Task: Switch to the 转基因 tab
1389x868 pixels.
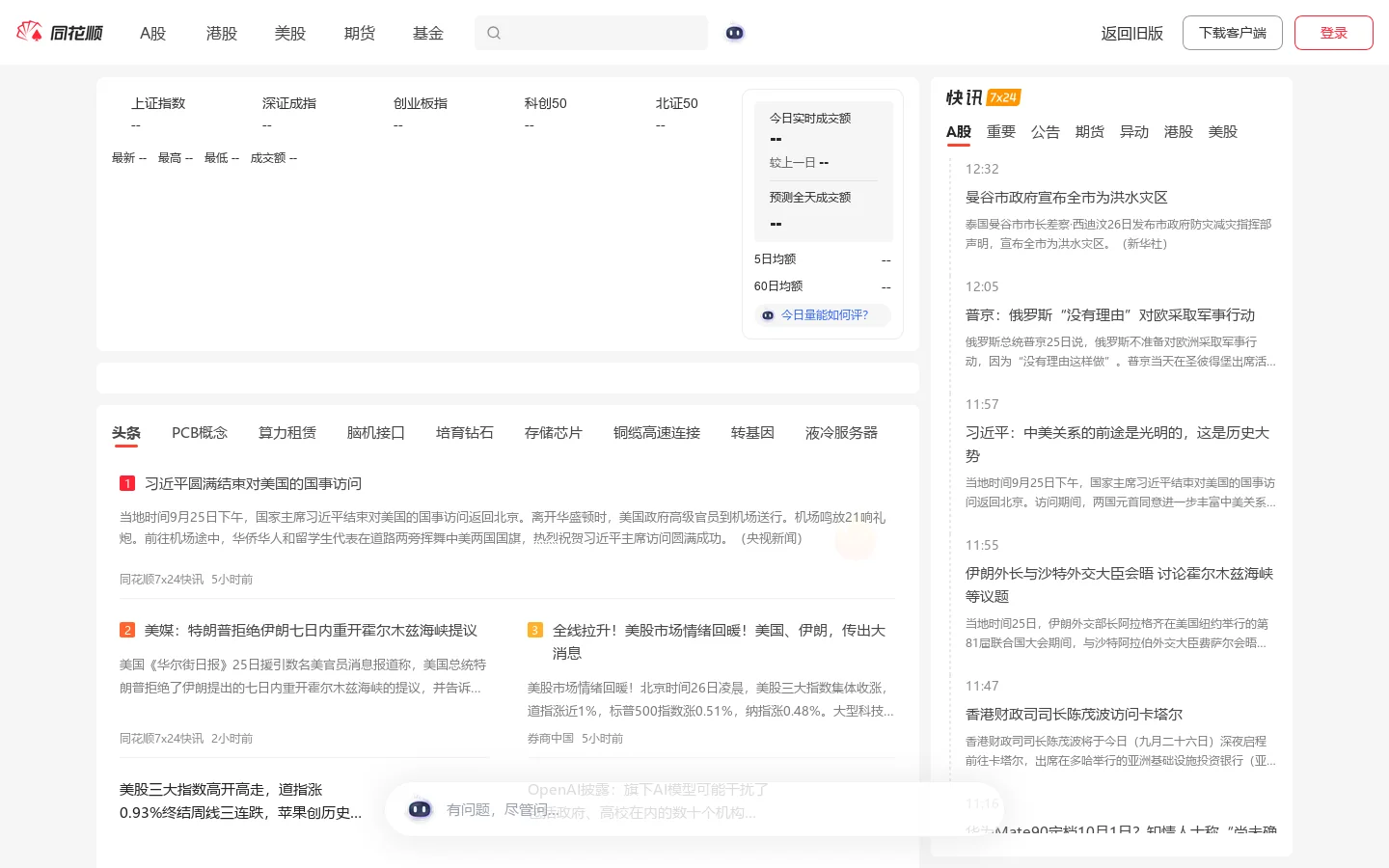Action: (753, 433)
